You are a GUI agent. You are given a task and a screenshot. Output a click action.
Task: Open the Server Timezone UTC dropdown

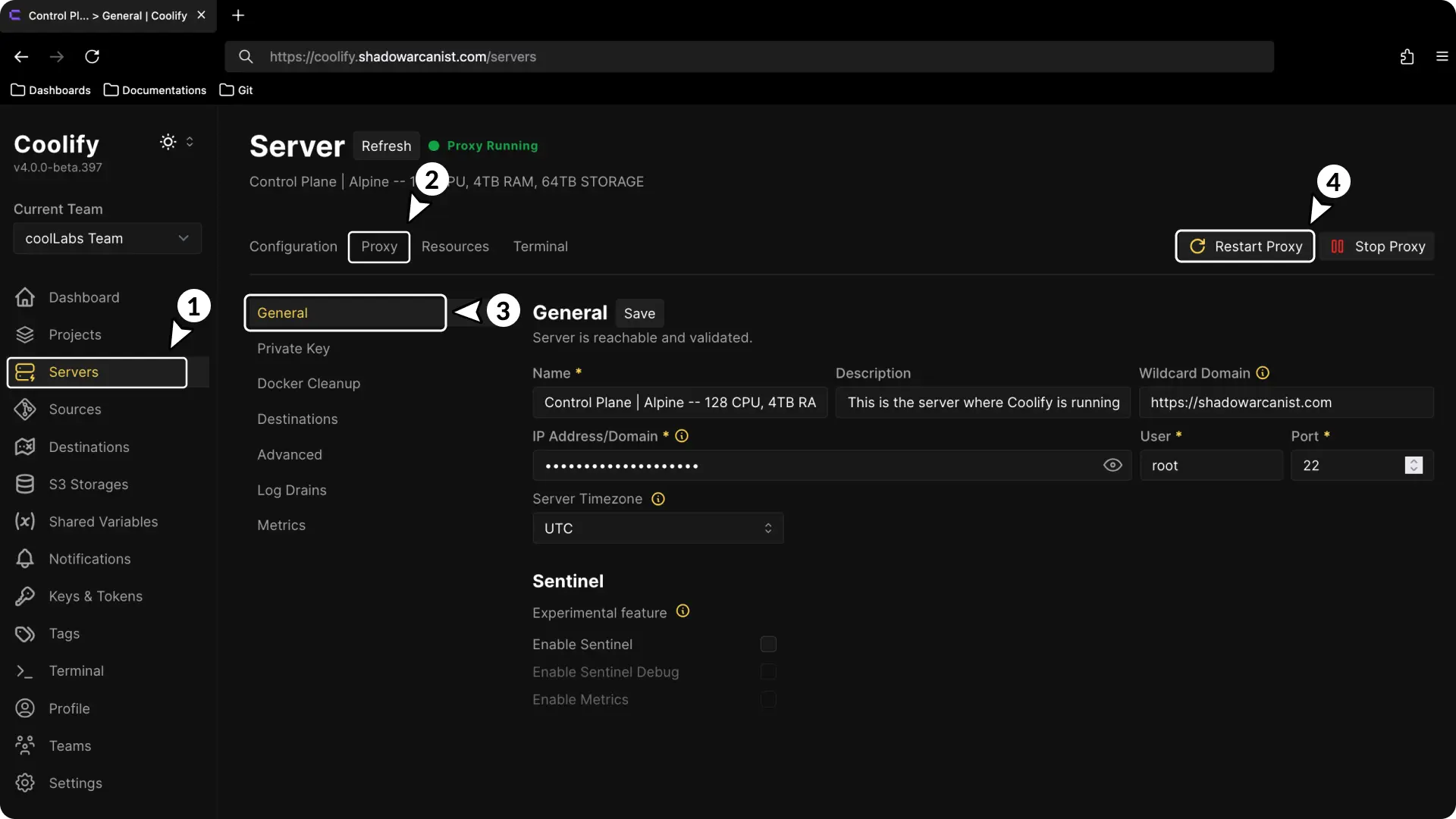(657, 528)
